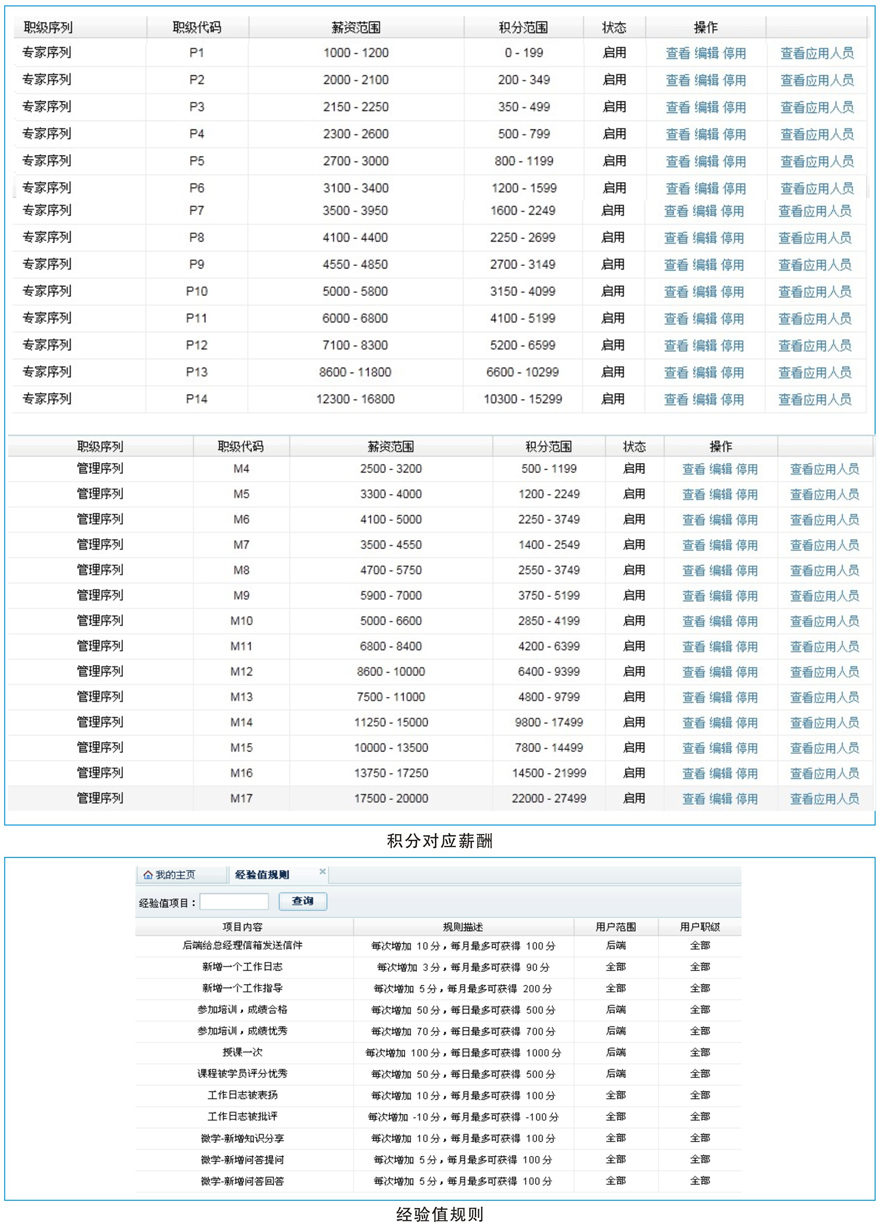The height and width of the screenshot is (1228, 880).
Task: Click 查看 link in the M4 row
Action: pos(694,469)
